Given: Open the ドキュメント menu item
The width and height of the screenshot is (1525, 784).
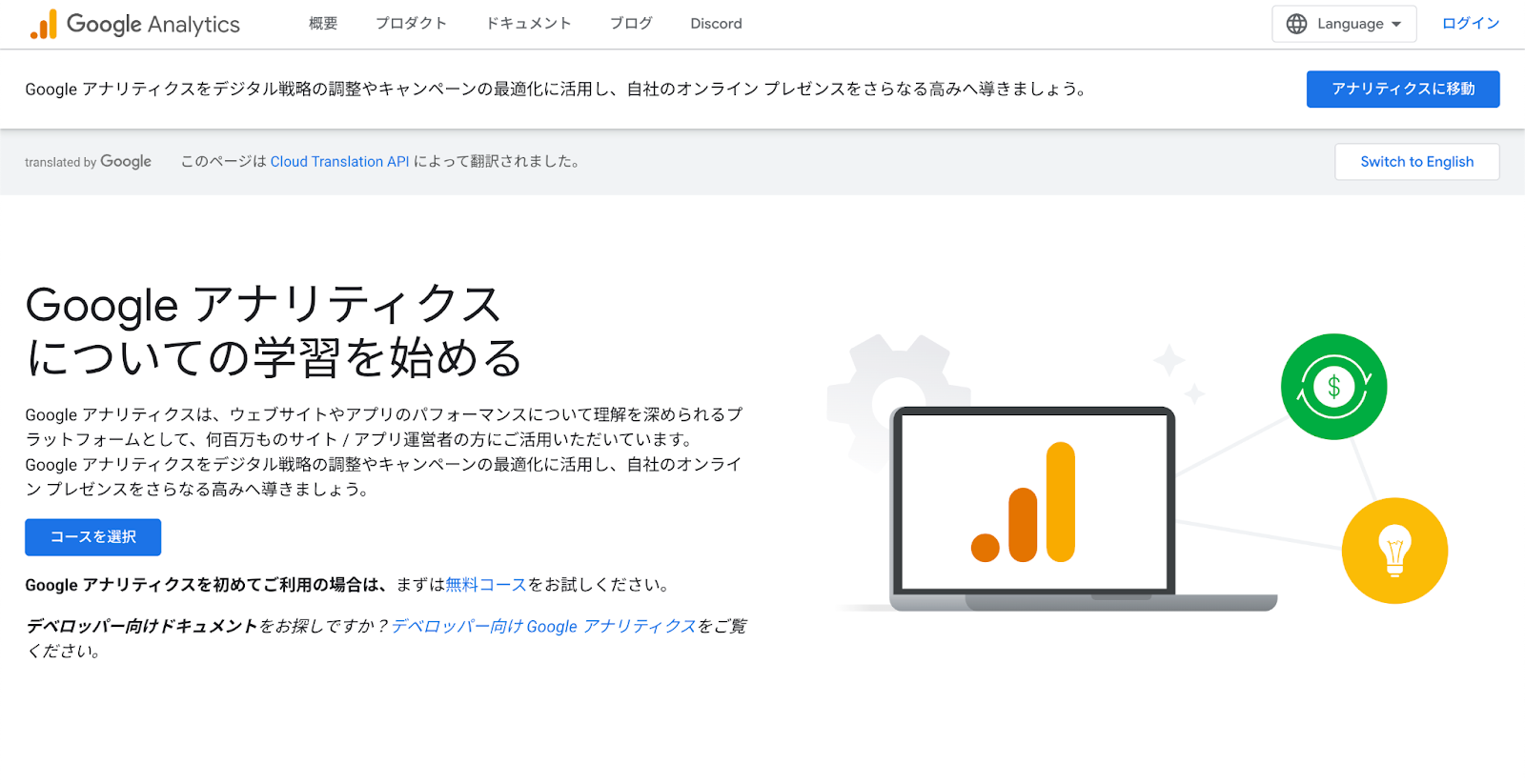Looking at the screenshot, I should click(x=528, y=24).
